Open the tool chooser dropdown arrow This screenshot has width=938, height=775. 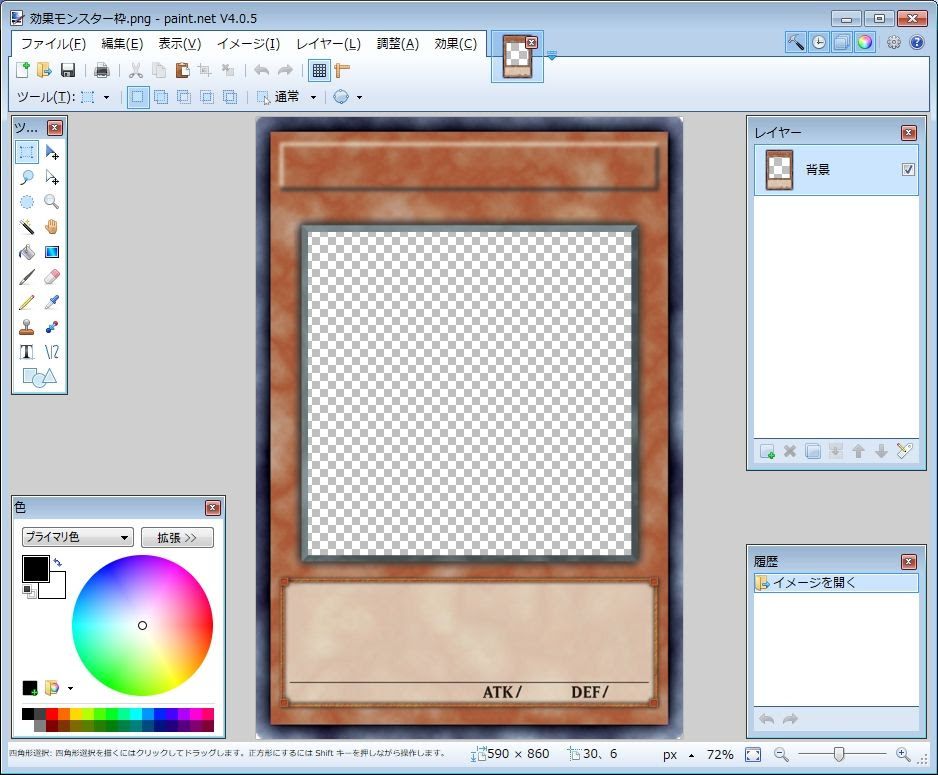pyautogui.click(x=106, y=97)
